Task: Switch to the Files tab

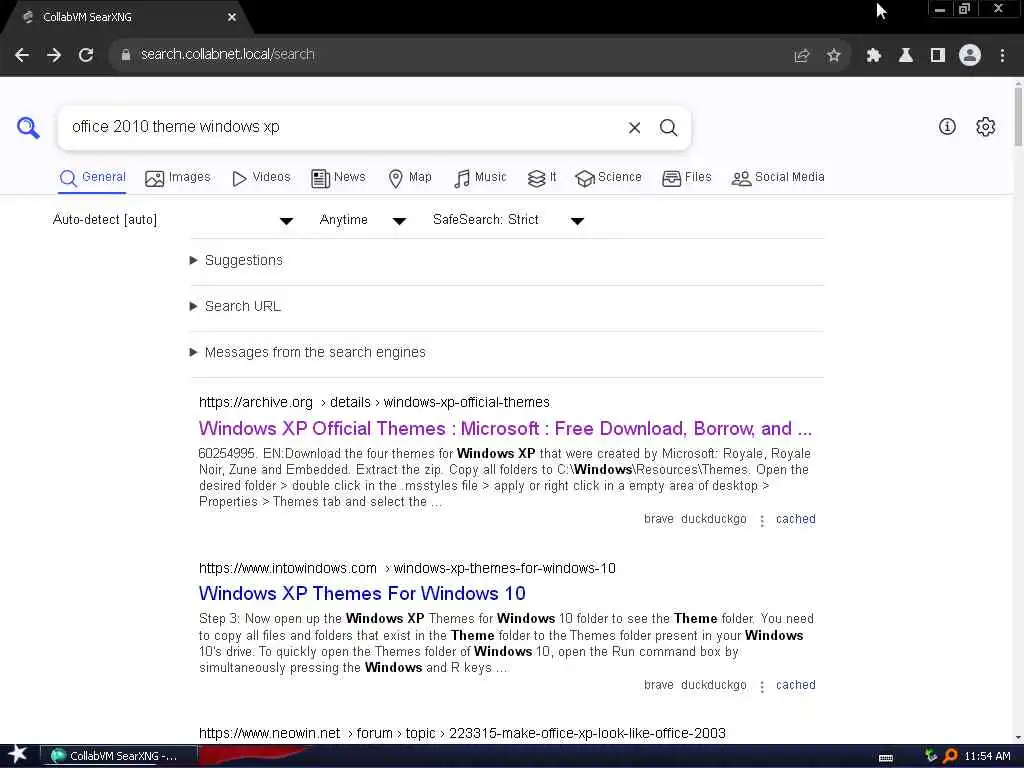Action: [686, 178]
